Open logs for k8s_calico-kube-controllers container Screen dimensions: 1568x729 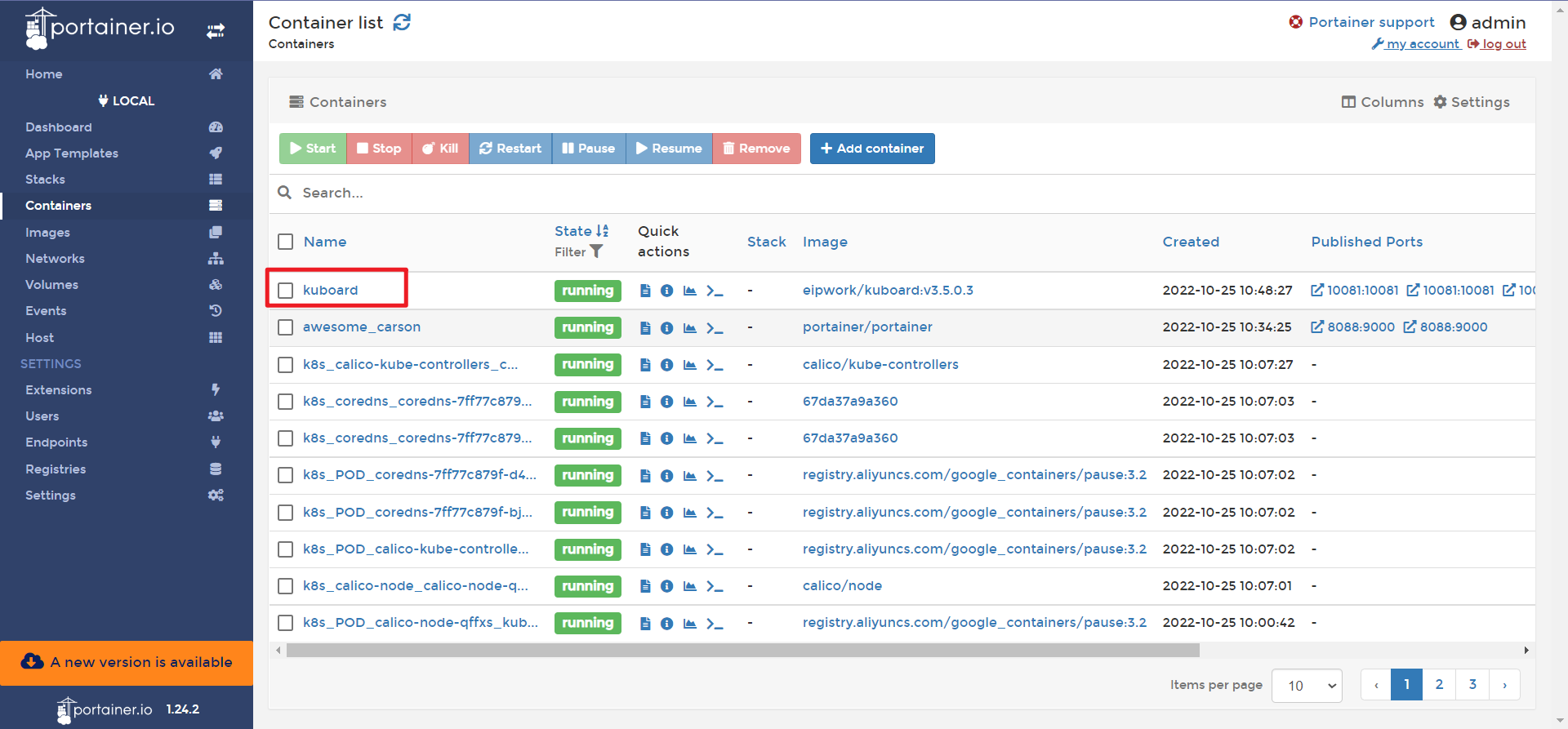[645, 365]
